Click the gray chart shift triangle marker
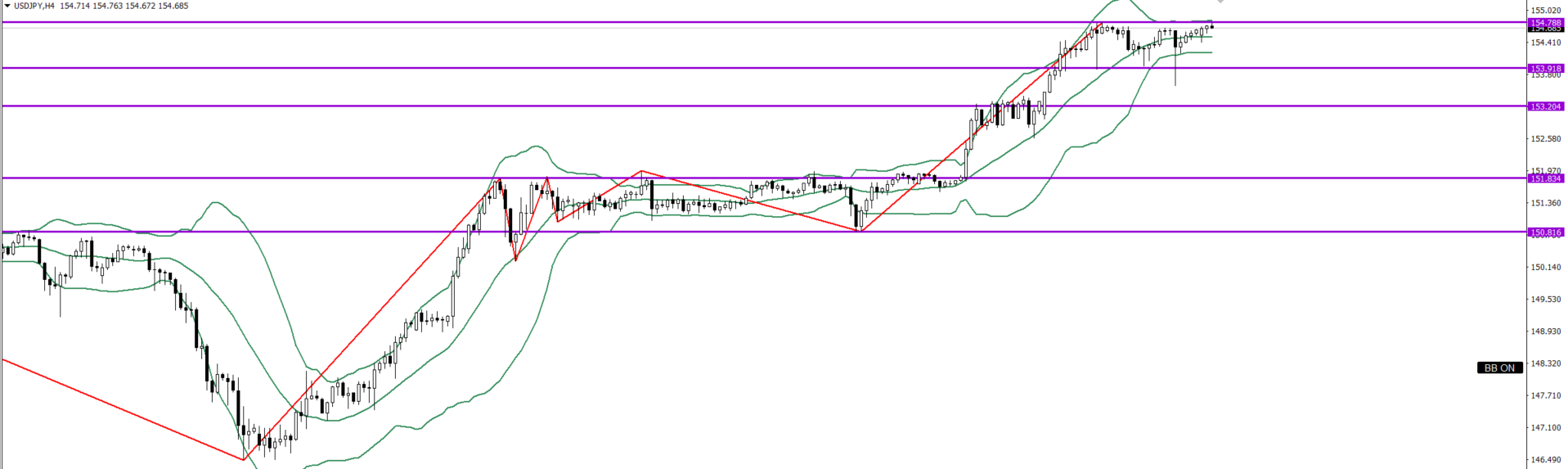This screenshot has height=469, width=1568. coord(1220,2)
